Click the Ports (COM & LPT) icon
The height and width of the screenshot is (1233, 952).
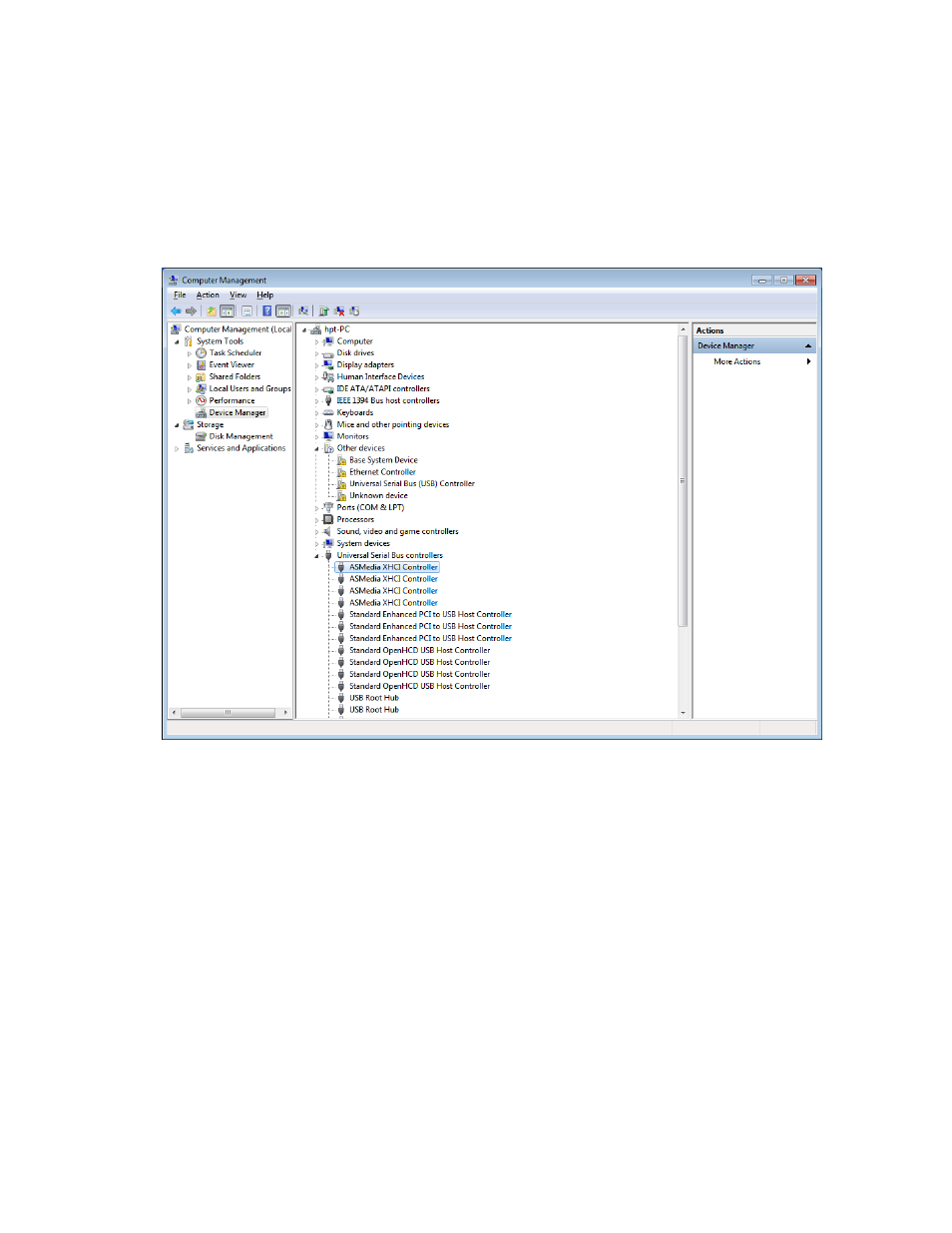pos(328,507)
